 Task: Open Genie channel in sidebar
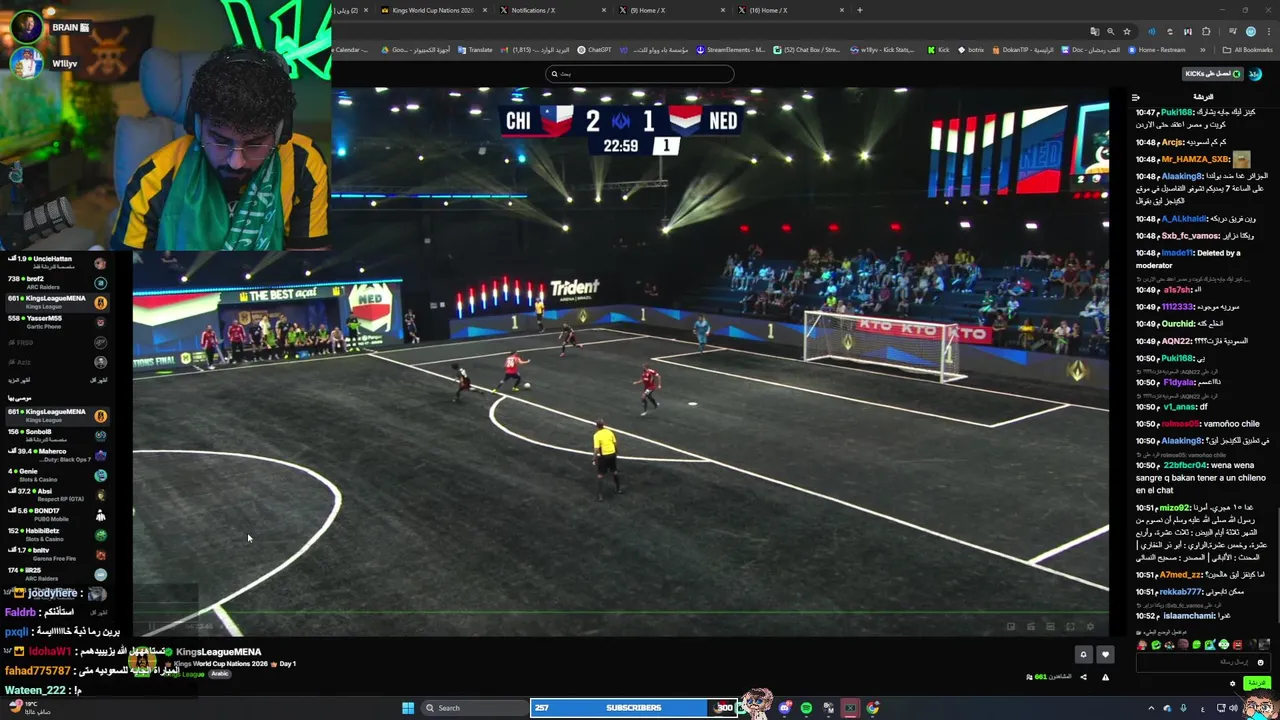pos(57,475)
